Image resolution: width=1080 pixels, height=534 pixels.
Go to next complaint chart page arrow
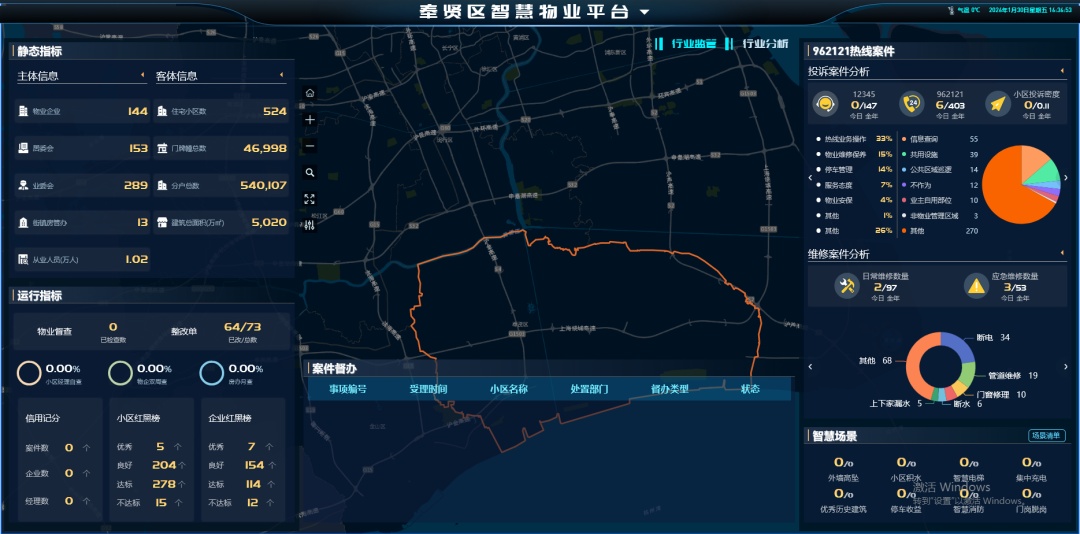pyautogui.click(x=1064, y=177)
